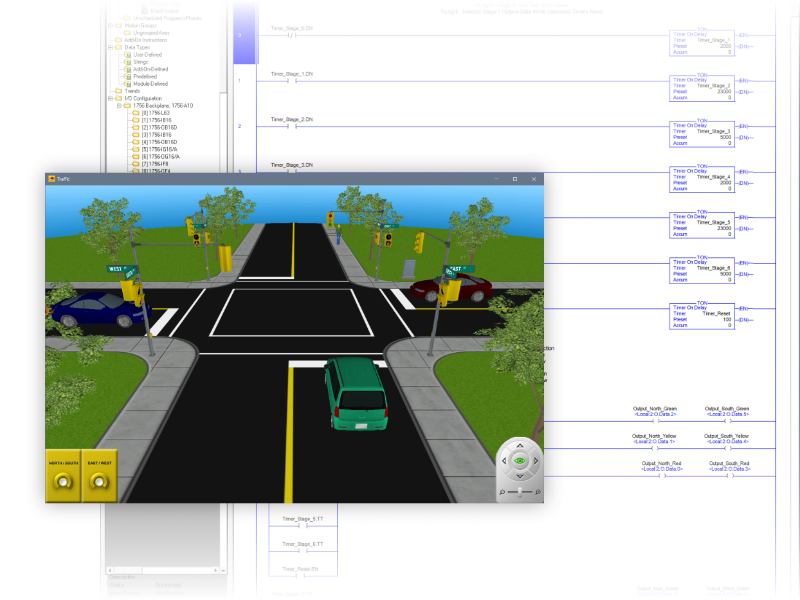Click the Output_South_Yellow output coil
Screen dimensions: 800x600
[x=727, y=448]
